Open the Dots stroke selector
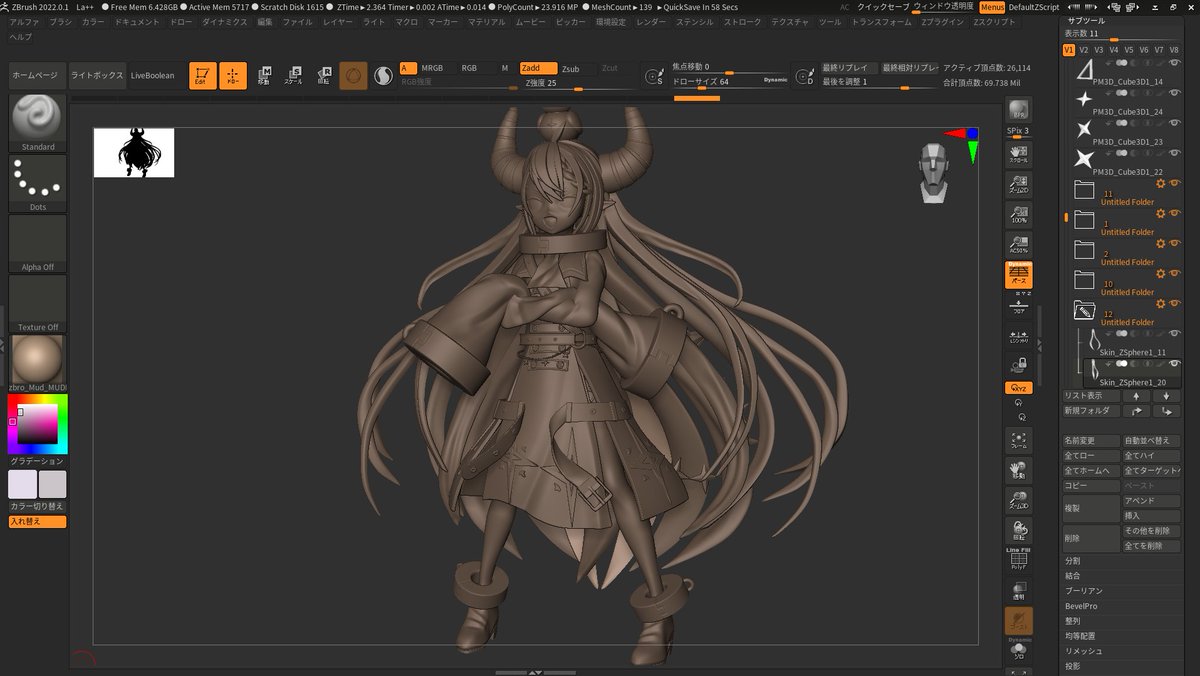The image size is (1200, 676). [x=38, y=183]
